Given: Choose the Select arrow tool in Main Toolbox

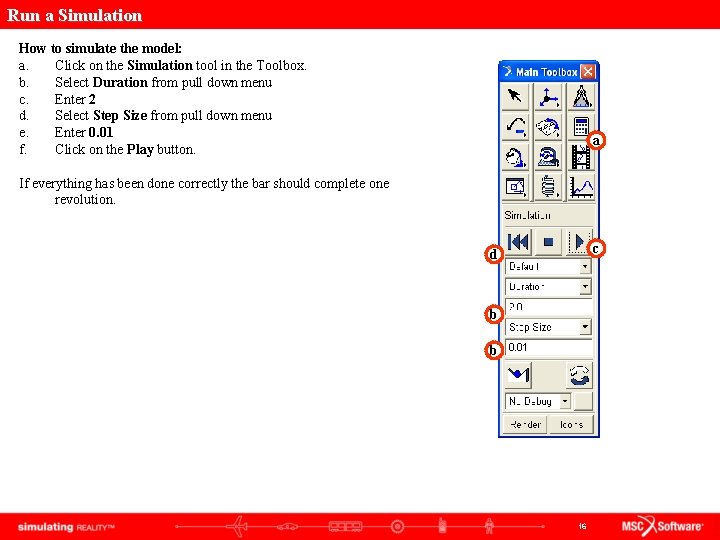Looking at the screenshot, I should pyautogui.click(x=515, y=96).
